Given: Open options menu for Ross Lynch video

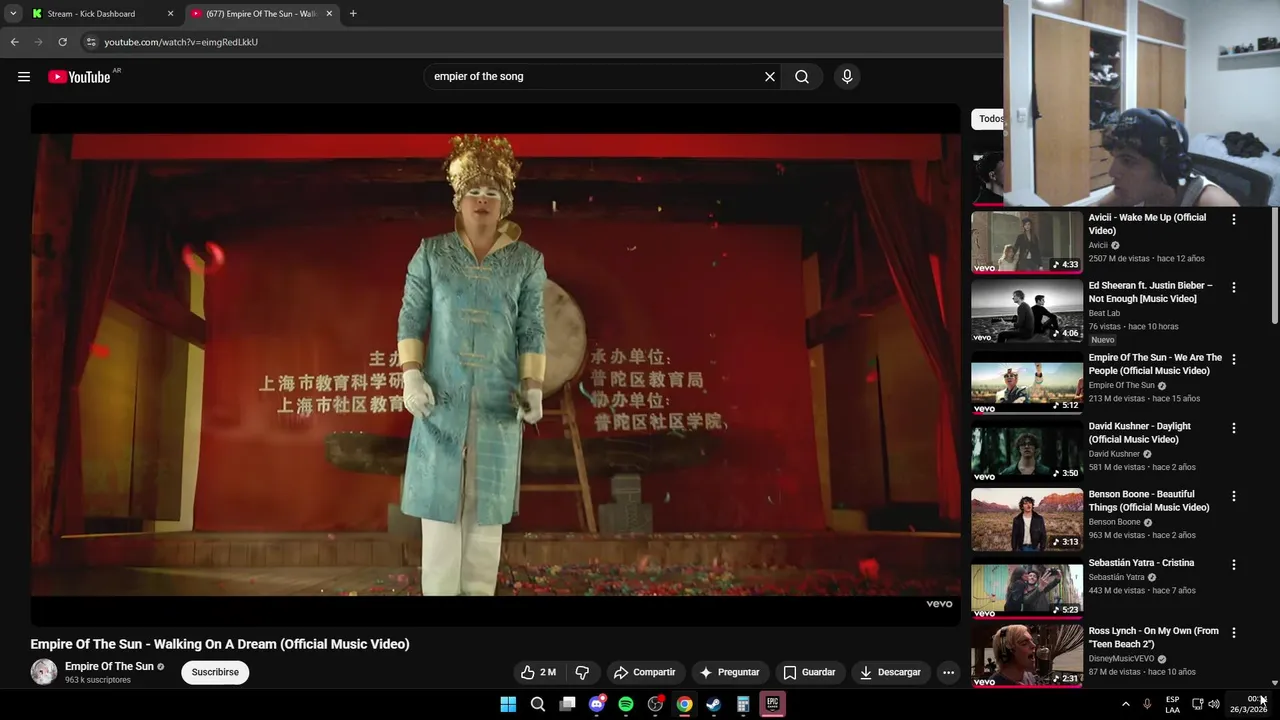Looking at the screenshot, I should 1233,632.
